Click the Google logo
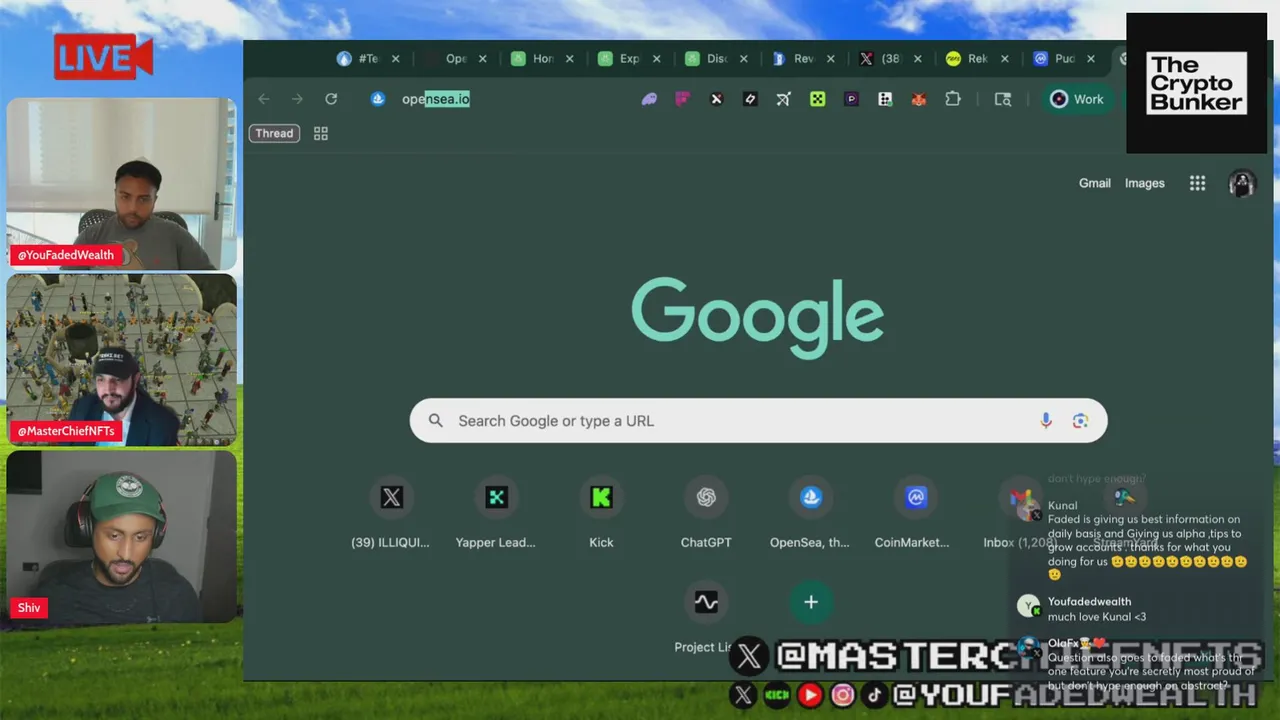This screenshot has height=720, width=1280. (x=757, y=318)
